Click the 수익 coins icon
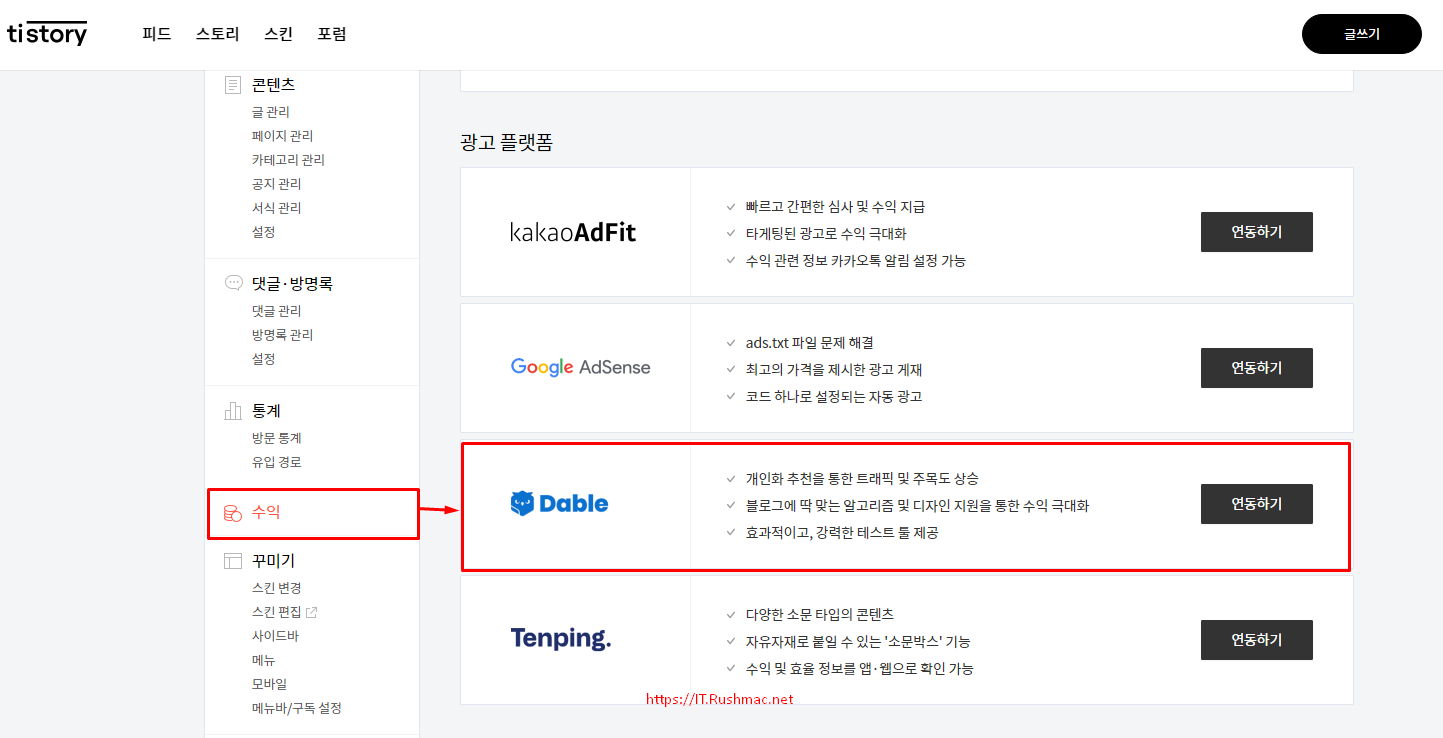The width and height of the screenshot is (1443, 738). pyautogui.click(x=232, y=513)
